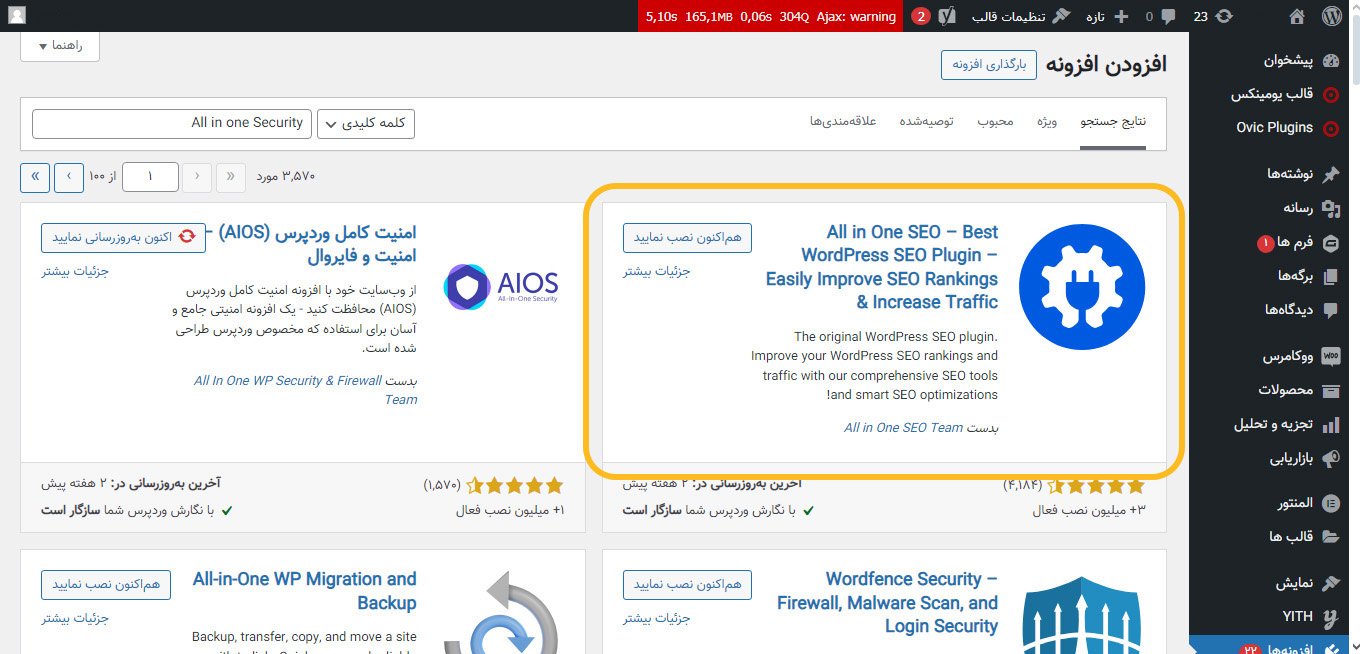Open the comments bubble in admin bar
The width and height of the screenshot is (1364, 654).
pyautogui.click(x=1161, y=16)
